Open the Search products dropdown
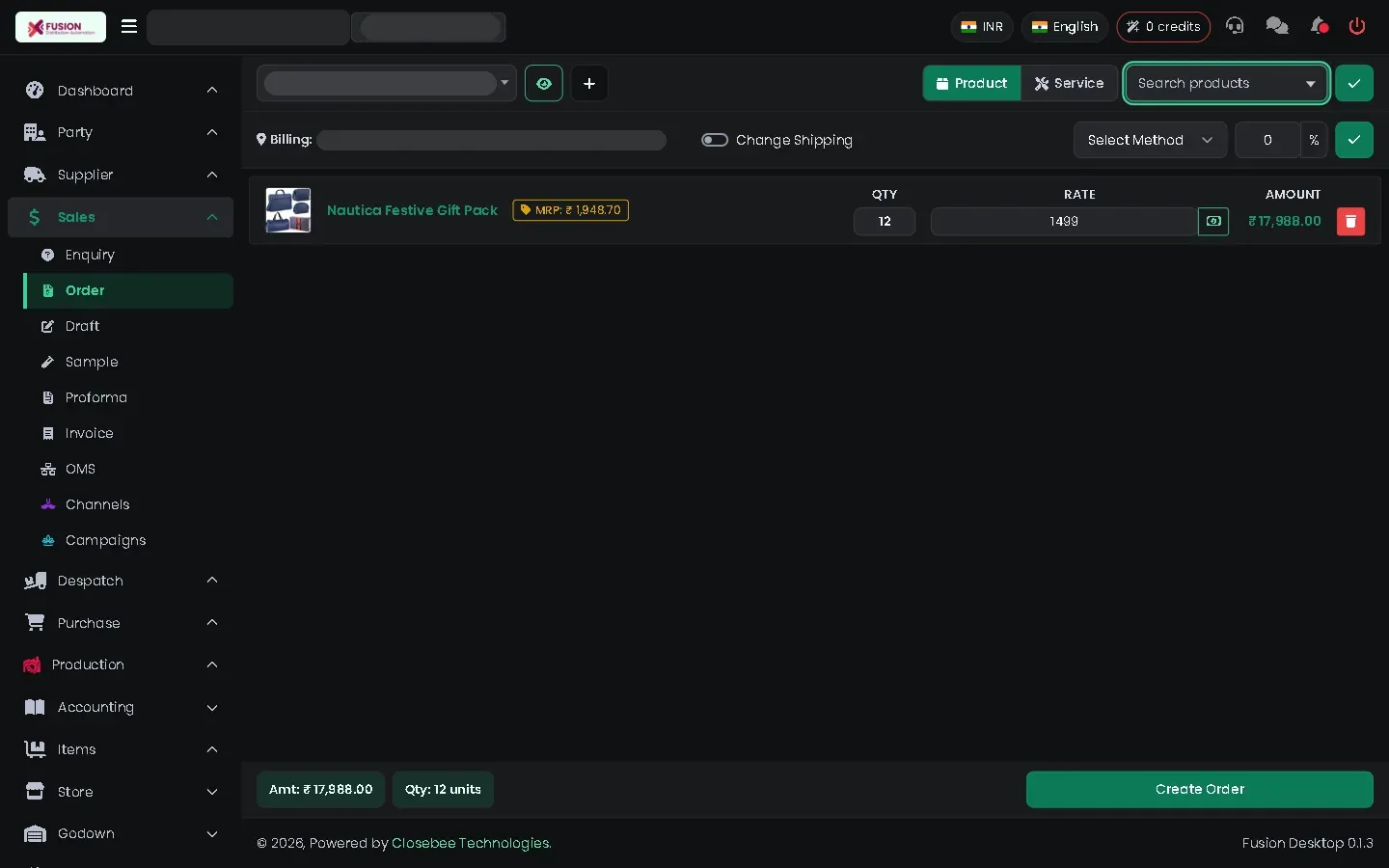This screenshot has height=868, width=1389. click(x=1227, y=83)
